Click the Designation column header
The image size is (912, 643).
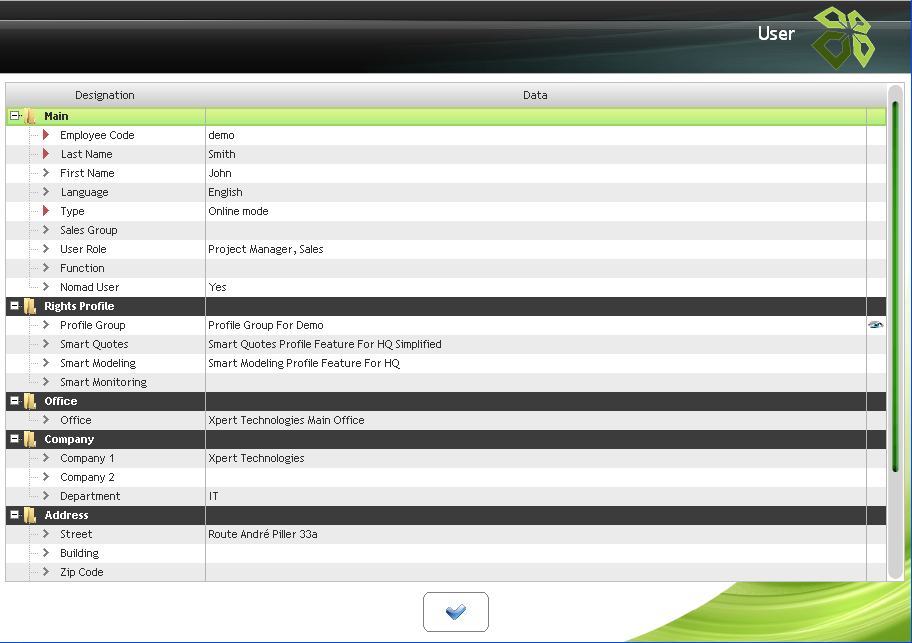105,95
